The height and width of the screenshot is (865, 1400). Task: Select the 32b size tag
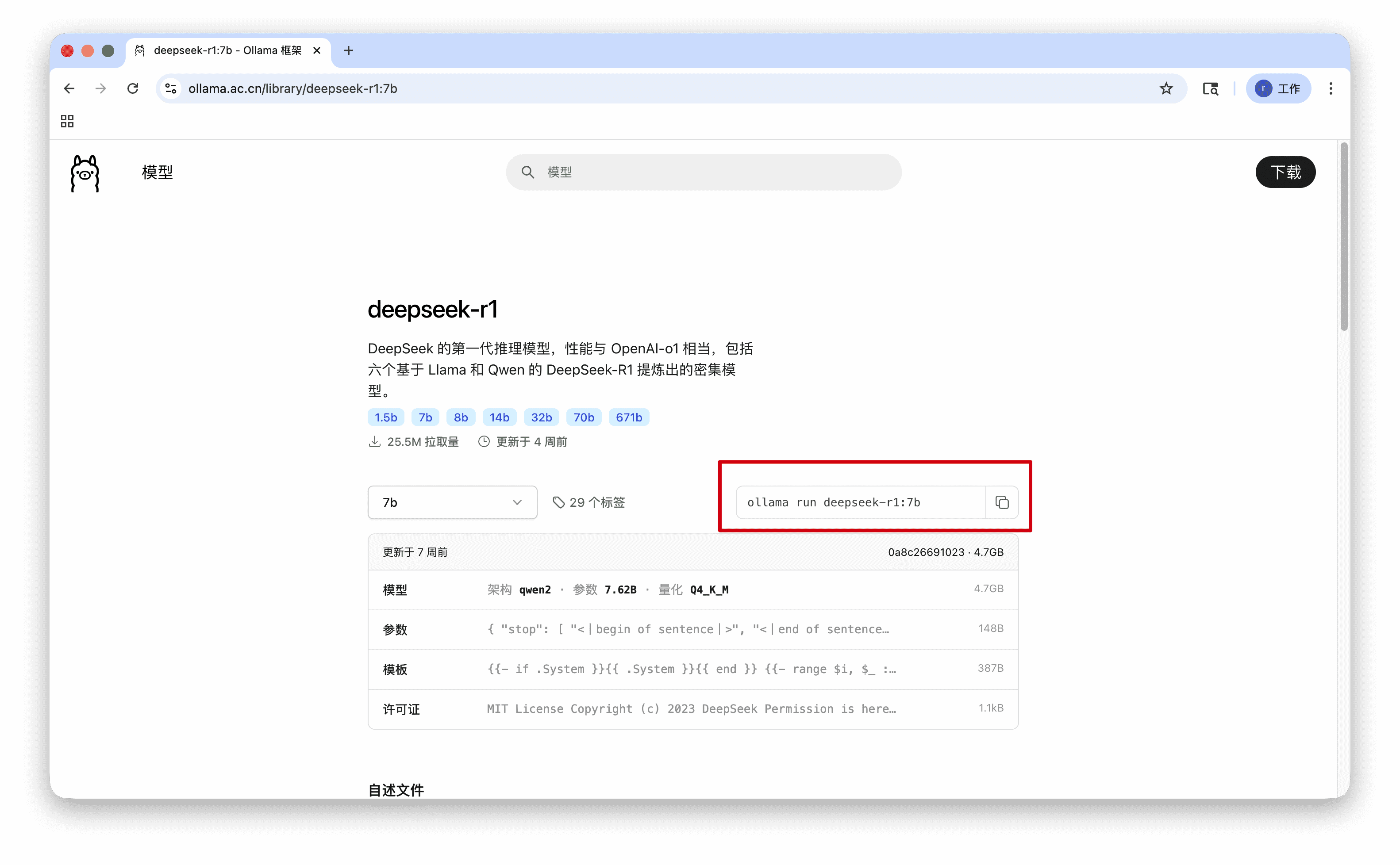(x=542, y=417)
